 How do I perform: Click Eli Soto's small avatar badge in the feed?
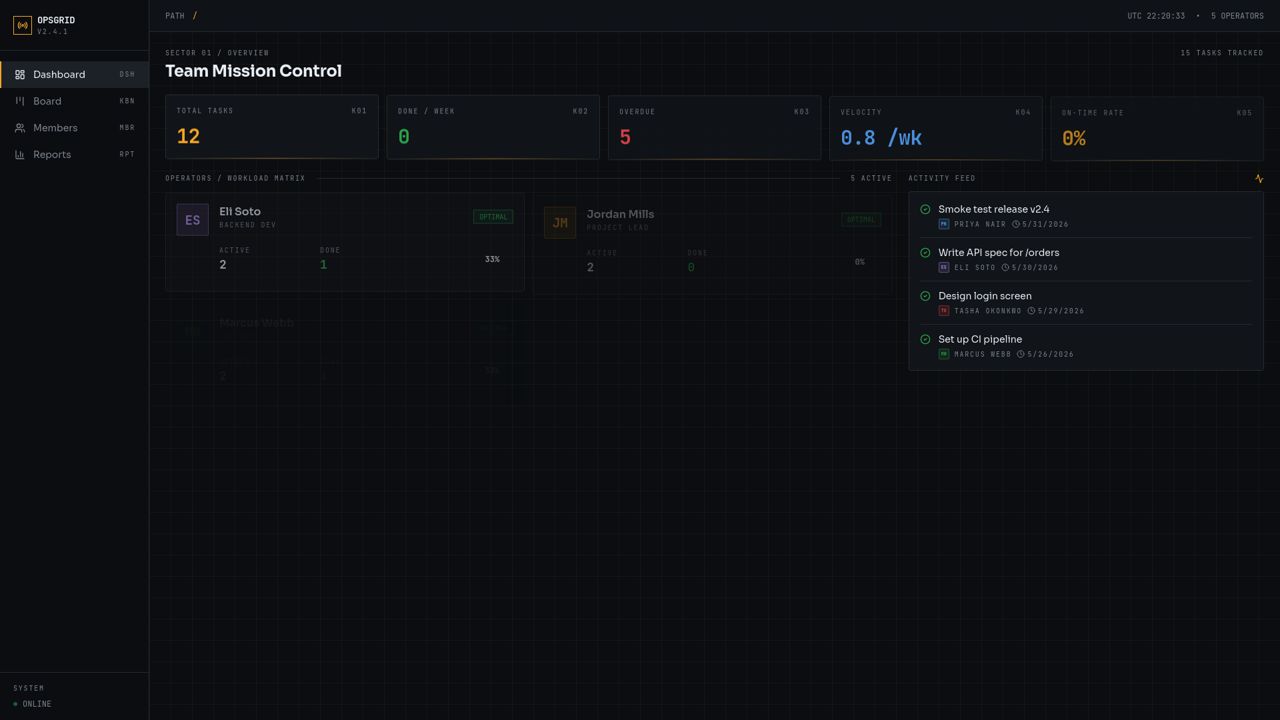click(x=943, y=267)
